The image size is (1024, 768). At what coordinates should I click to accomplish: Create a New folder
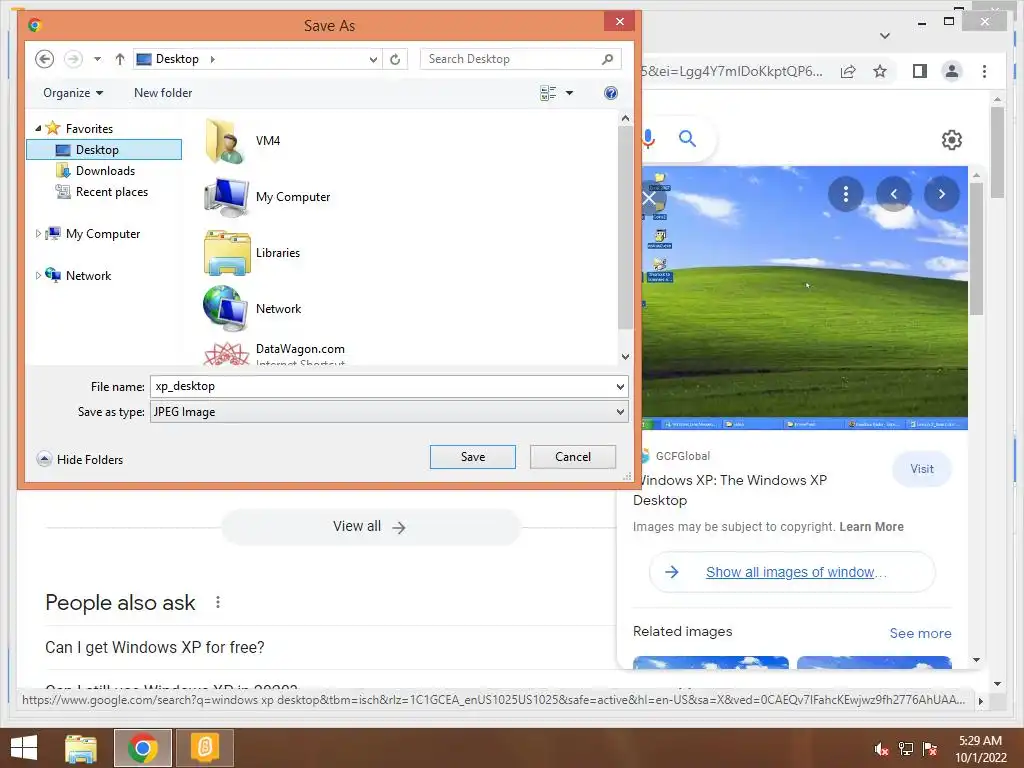[x=163, y=93]
